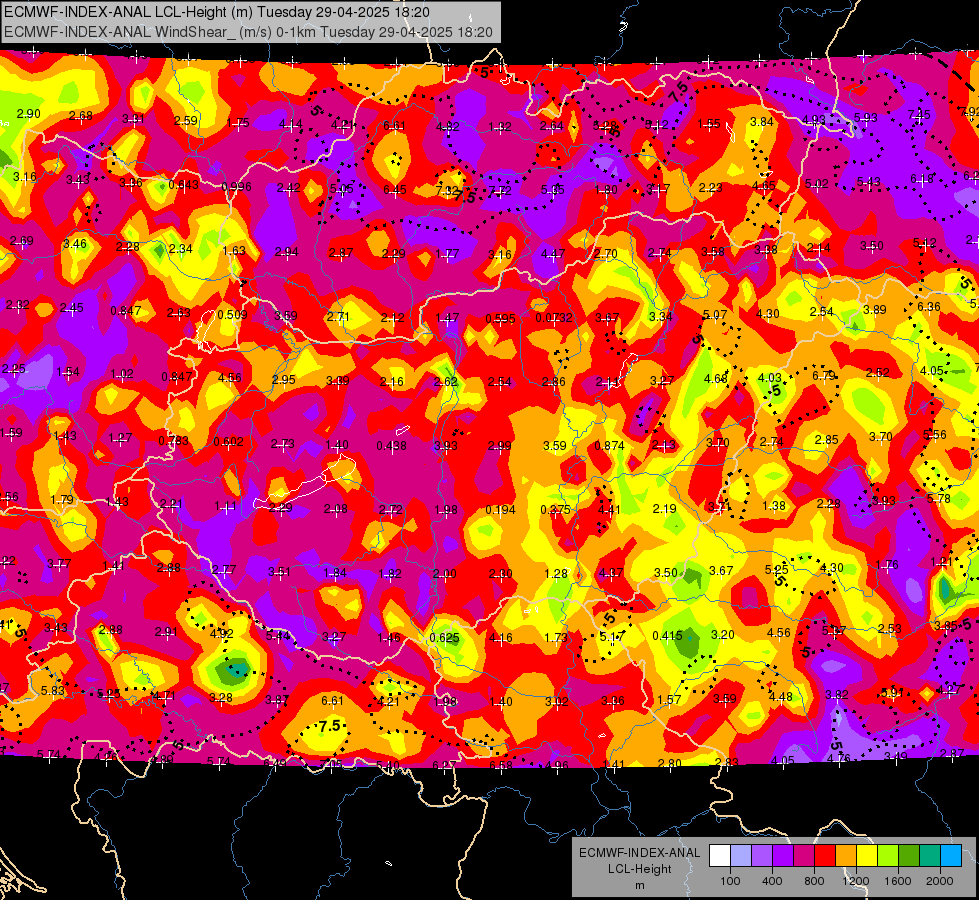979x900 pixels.
Task: Click the dark green legend swatch
Action: 908,855
